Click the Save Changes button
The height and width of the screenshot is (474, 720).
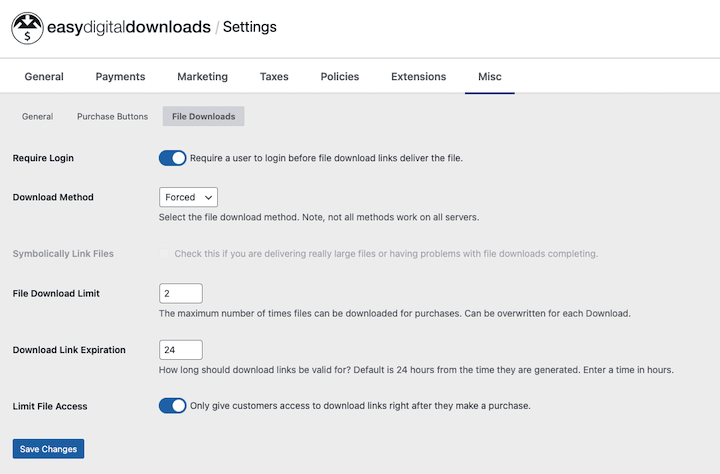[x=48, y=449]
